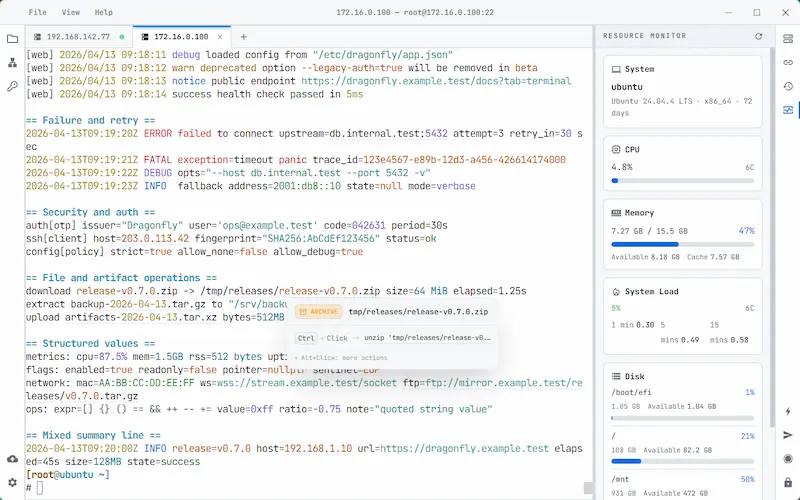Open the file browser folder icon
Viewport: 800px width, 500px height.
13,39
